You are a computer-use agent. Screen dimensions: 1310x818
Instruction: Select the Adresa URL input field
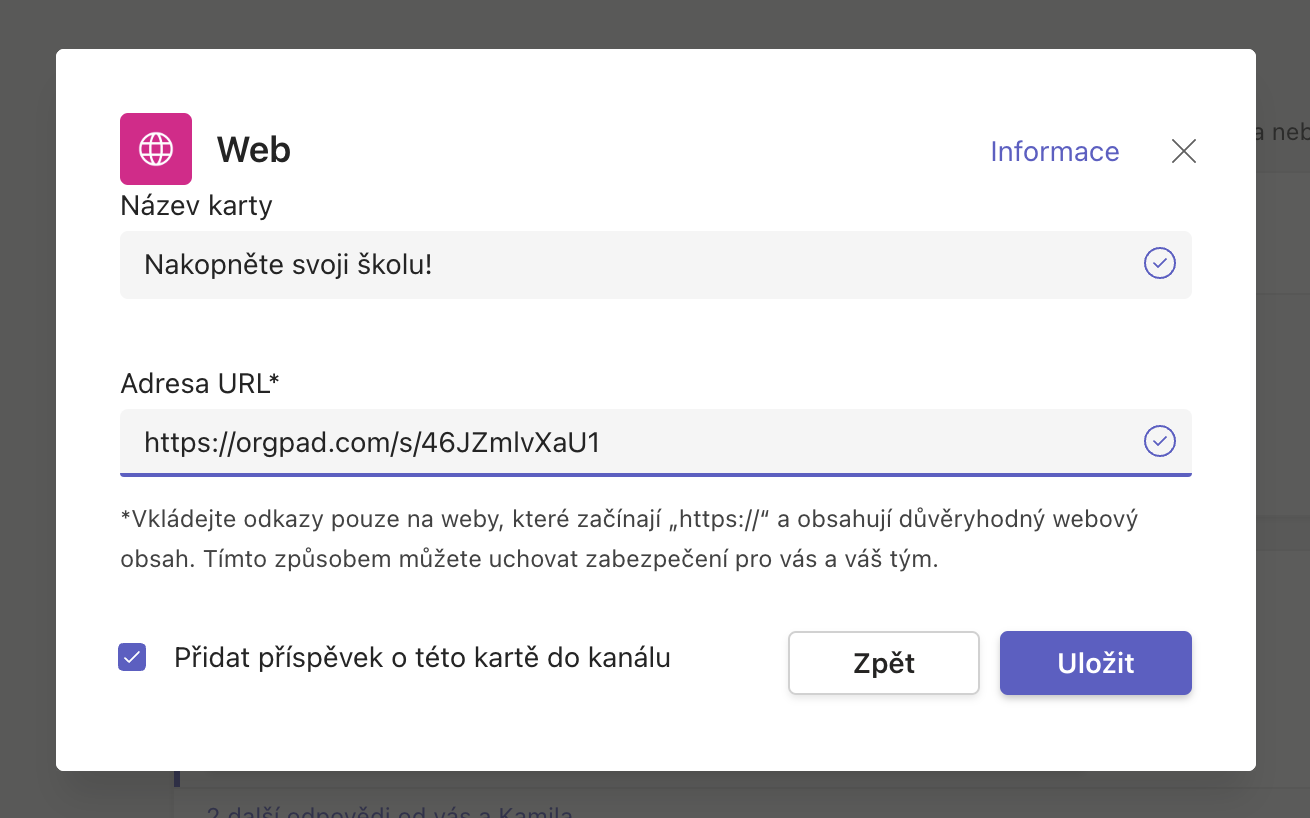pos(600,441)
